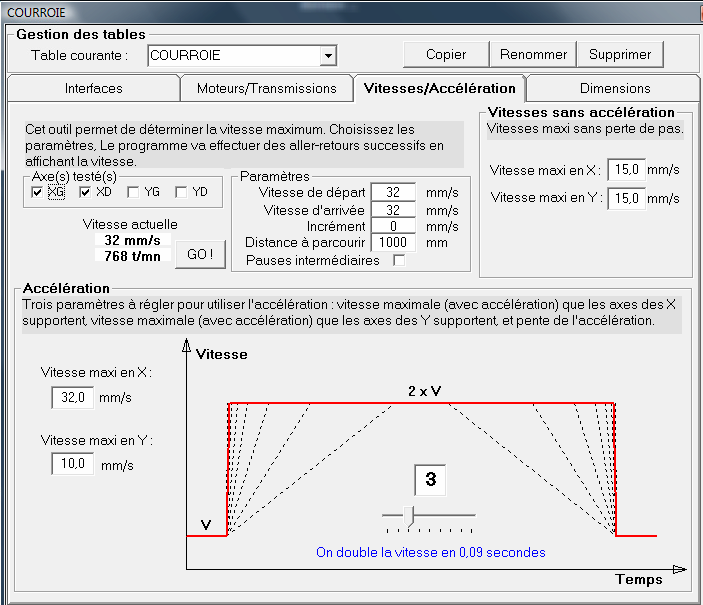The image size is (703, 605).
Task: Click the Supprimer button
Action: pyautogui.click(x=620, y=54)
